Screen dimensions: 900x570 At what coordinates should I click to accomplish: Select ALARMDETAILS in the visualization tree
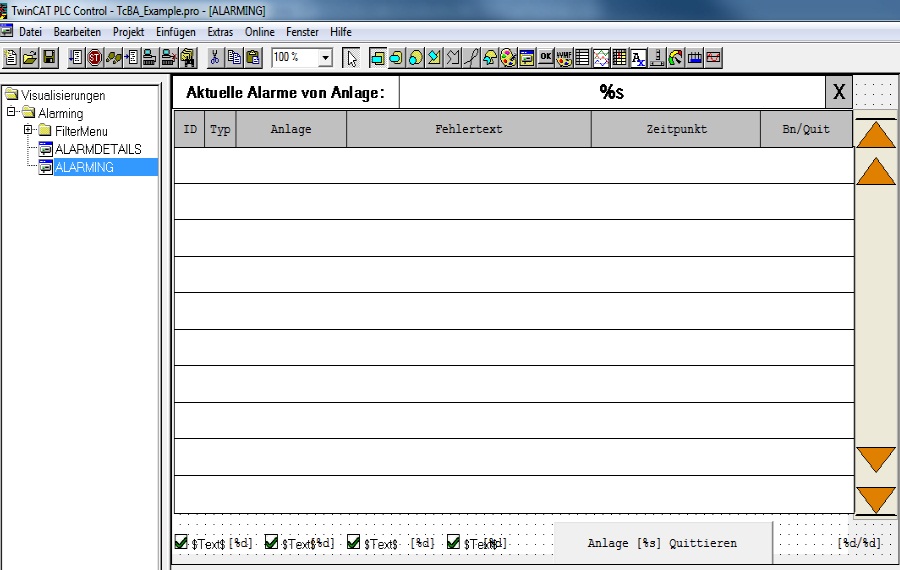tap(98, 149)
